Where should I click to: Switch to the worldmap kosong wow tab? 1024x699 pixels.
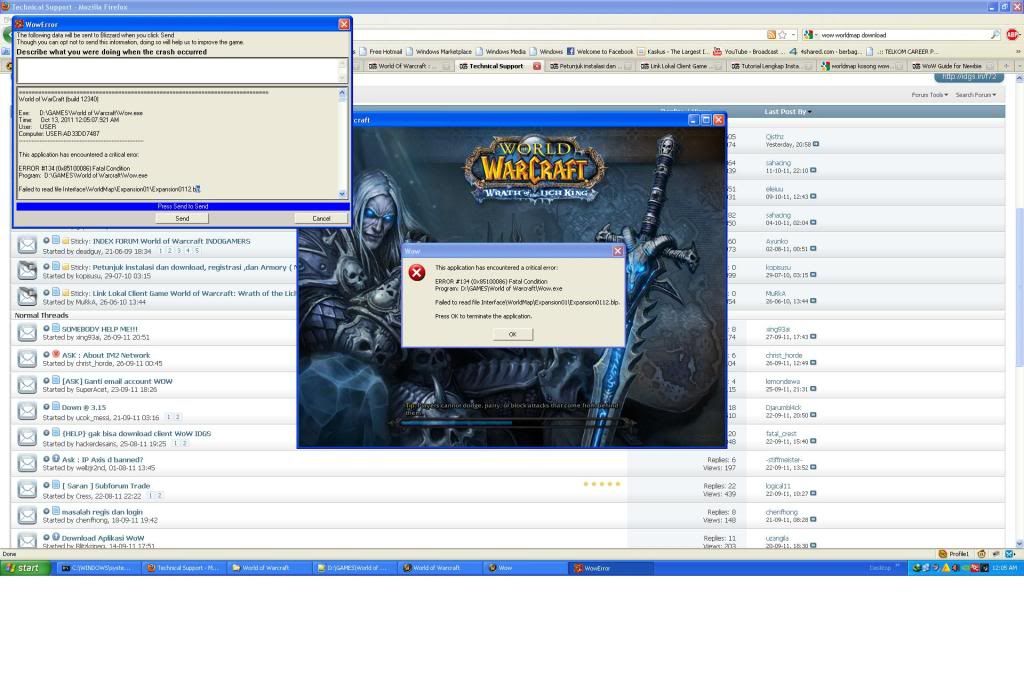pyautogui.click(x=860, y=66)
